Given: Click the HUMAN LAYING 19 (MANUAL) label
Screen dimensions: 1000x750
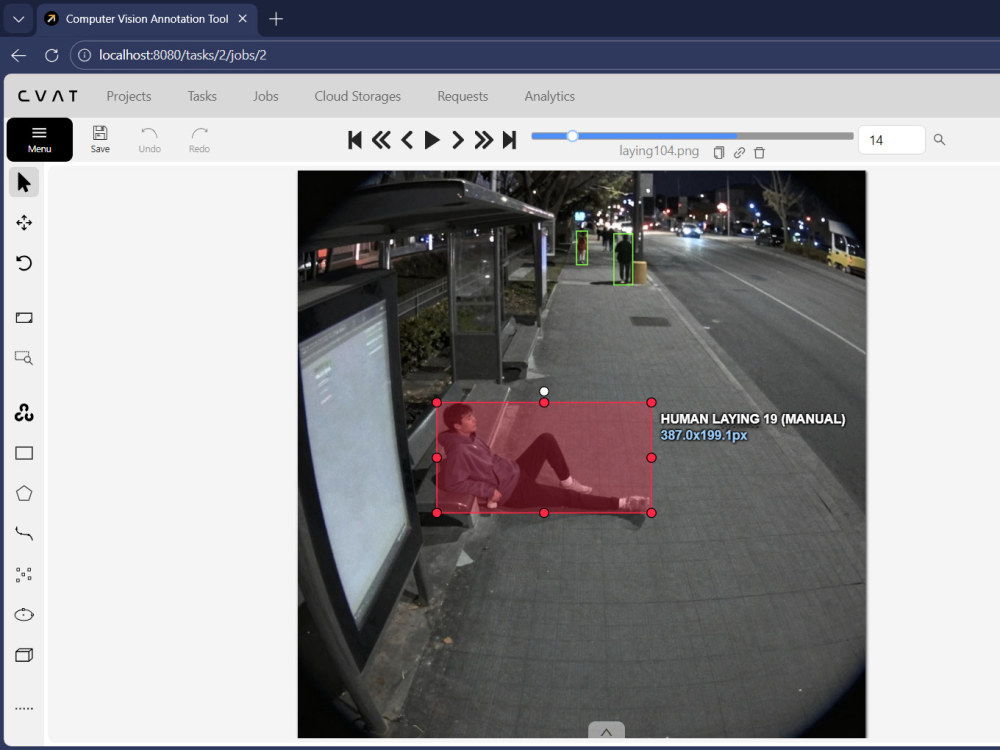Looking at the screenshot, I should 753,419.
